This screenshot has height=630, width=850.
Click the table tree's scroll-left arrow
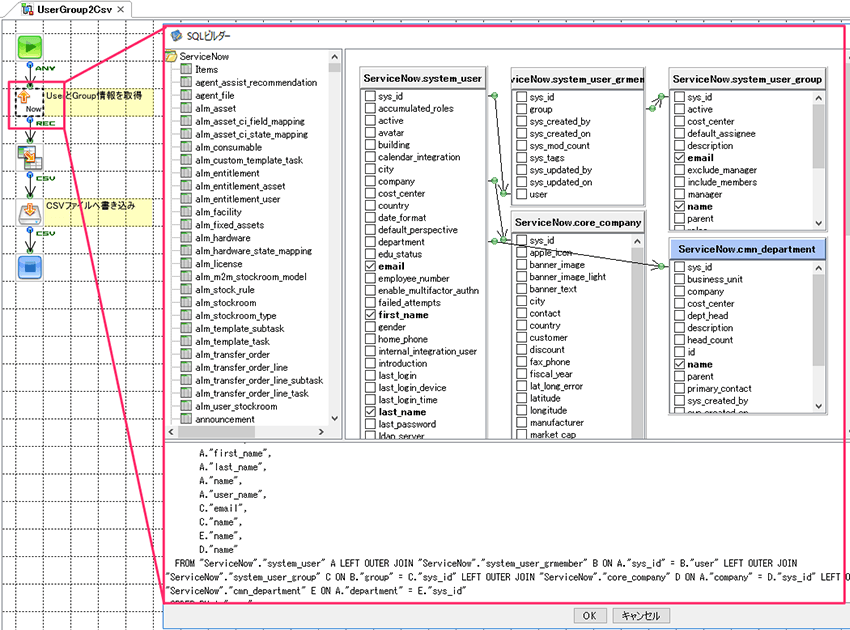[x=171, y=432]
